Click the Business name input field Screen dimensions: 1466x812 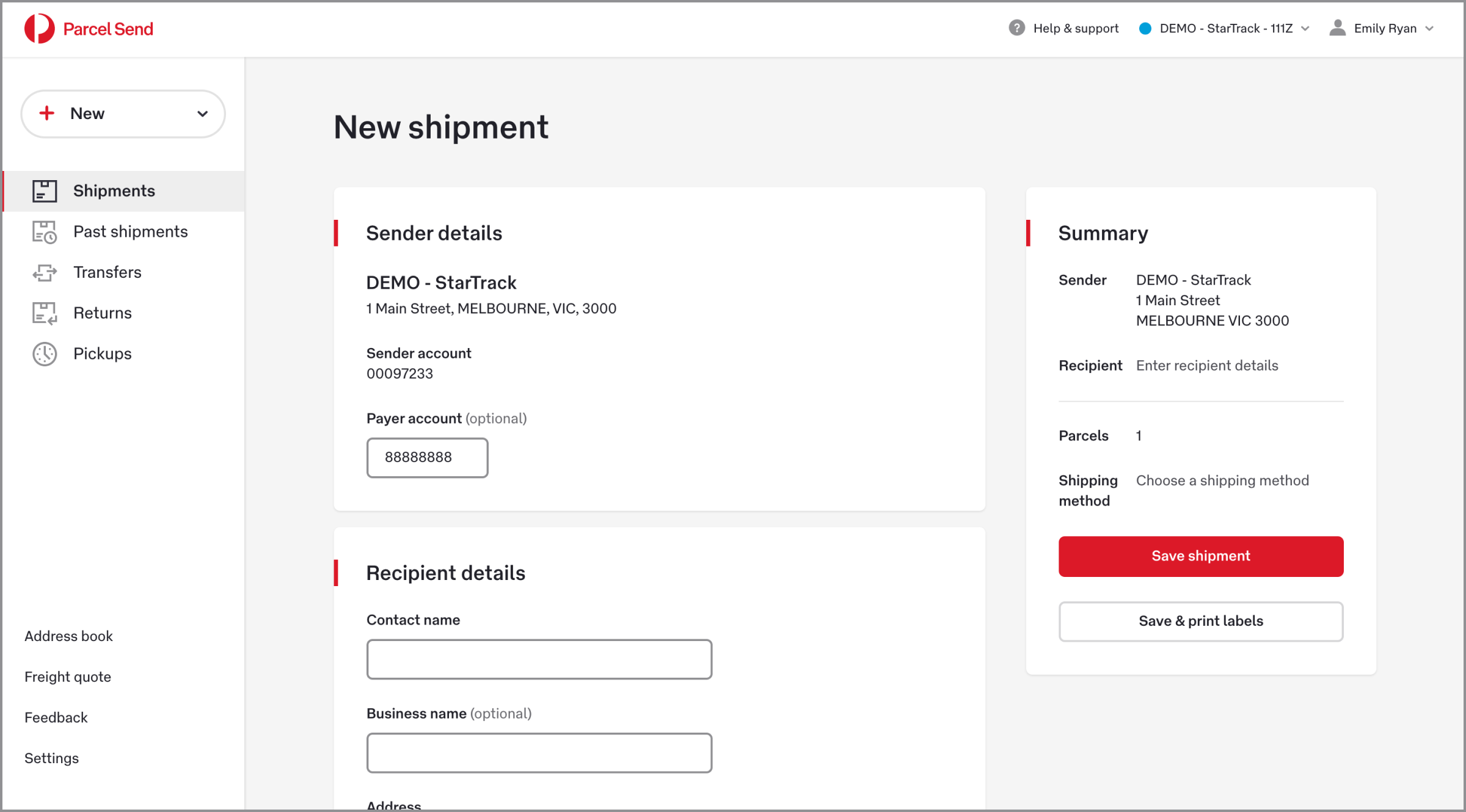point(539,753)
